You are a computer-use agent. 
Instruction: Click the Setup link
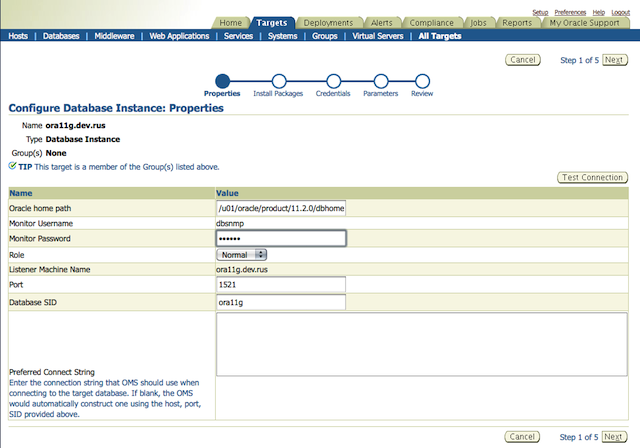[540, 12]
